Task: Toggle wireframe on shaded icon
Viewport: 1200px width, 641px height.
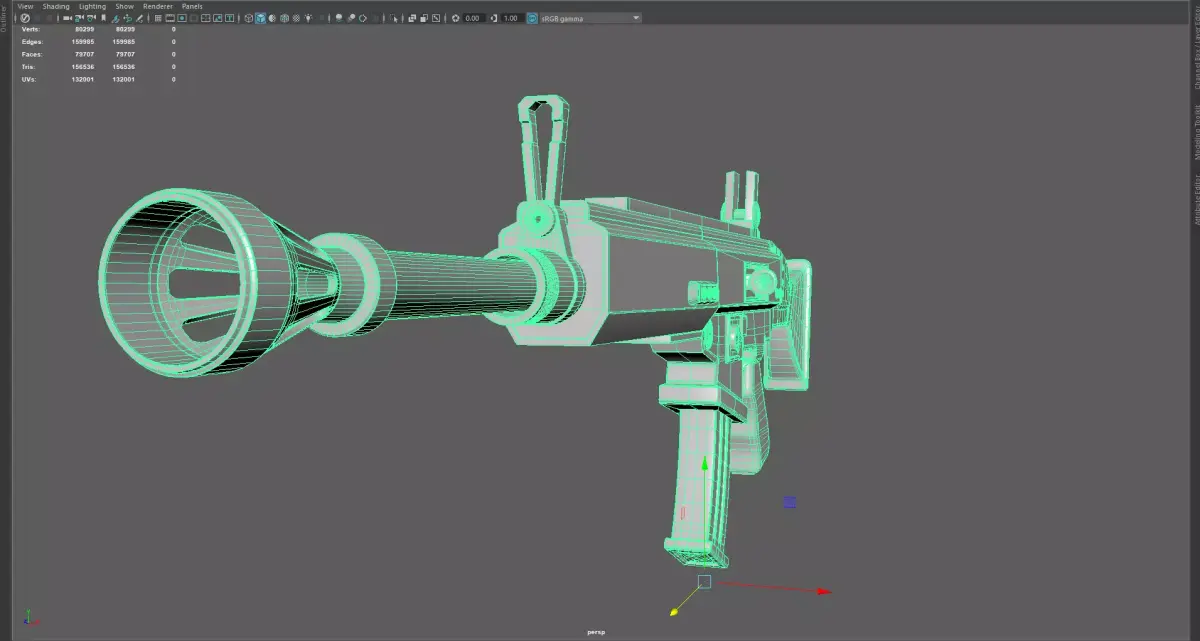Action: 284,18
